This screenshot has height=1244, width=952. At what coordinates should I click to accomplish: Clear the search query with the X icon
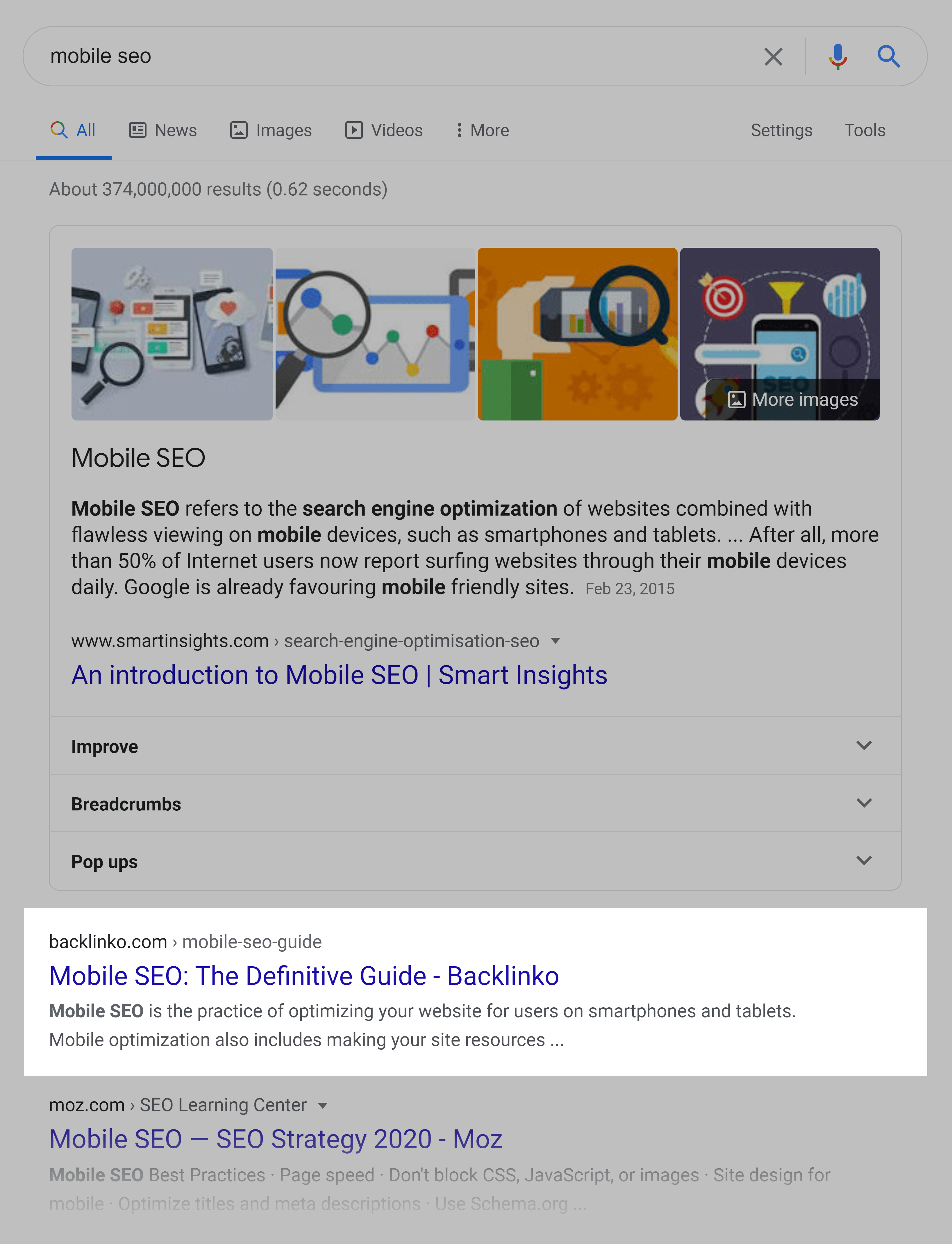click(773, 57)
